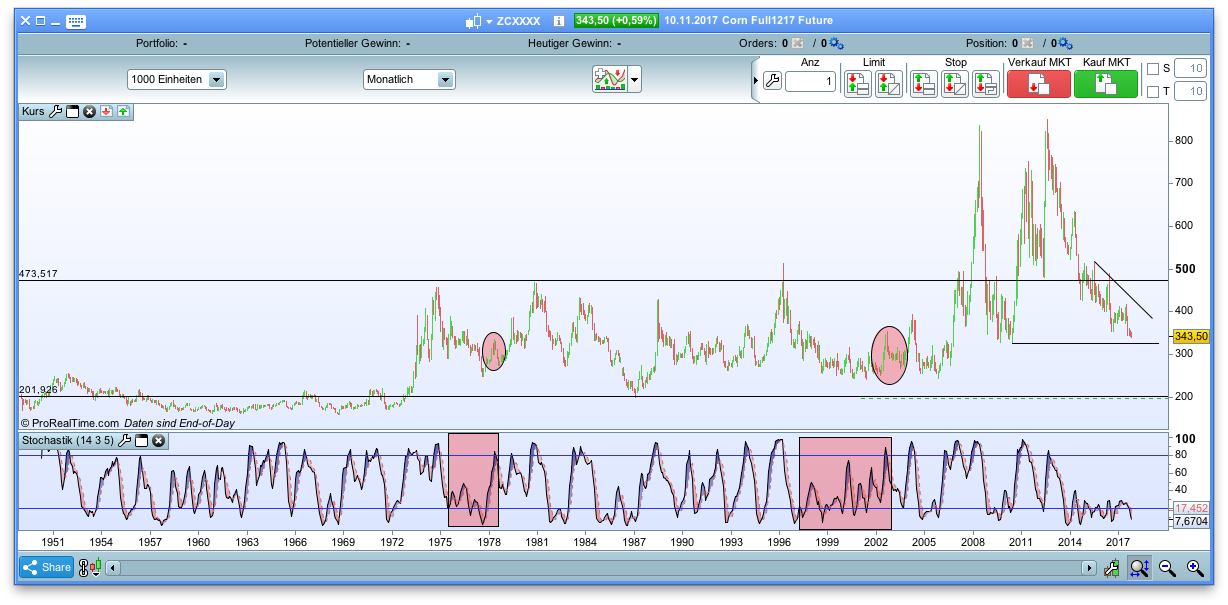Zoom in using the plus magnifier icon
Screen dimensions: 1228x605
click(1195, 567)
